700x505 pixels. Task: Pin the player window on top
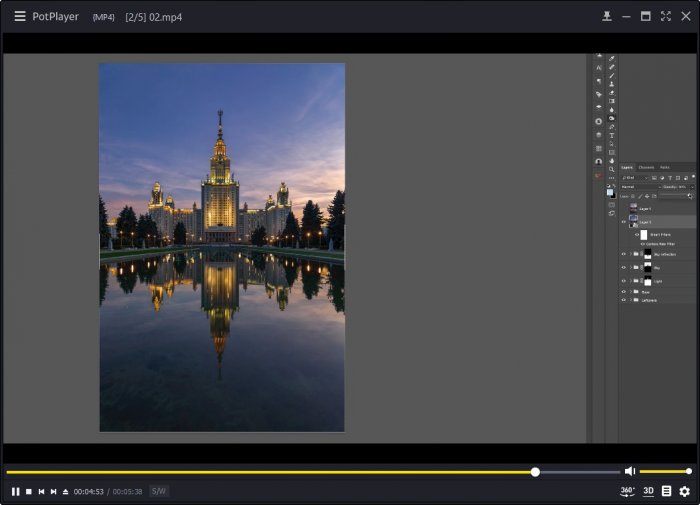(x=606, y=17)
